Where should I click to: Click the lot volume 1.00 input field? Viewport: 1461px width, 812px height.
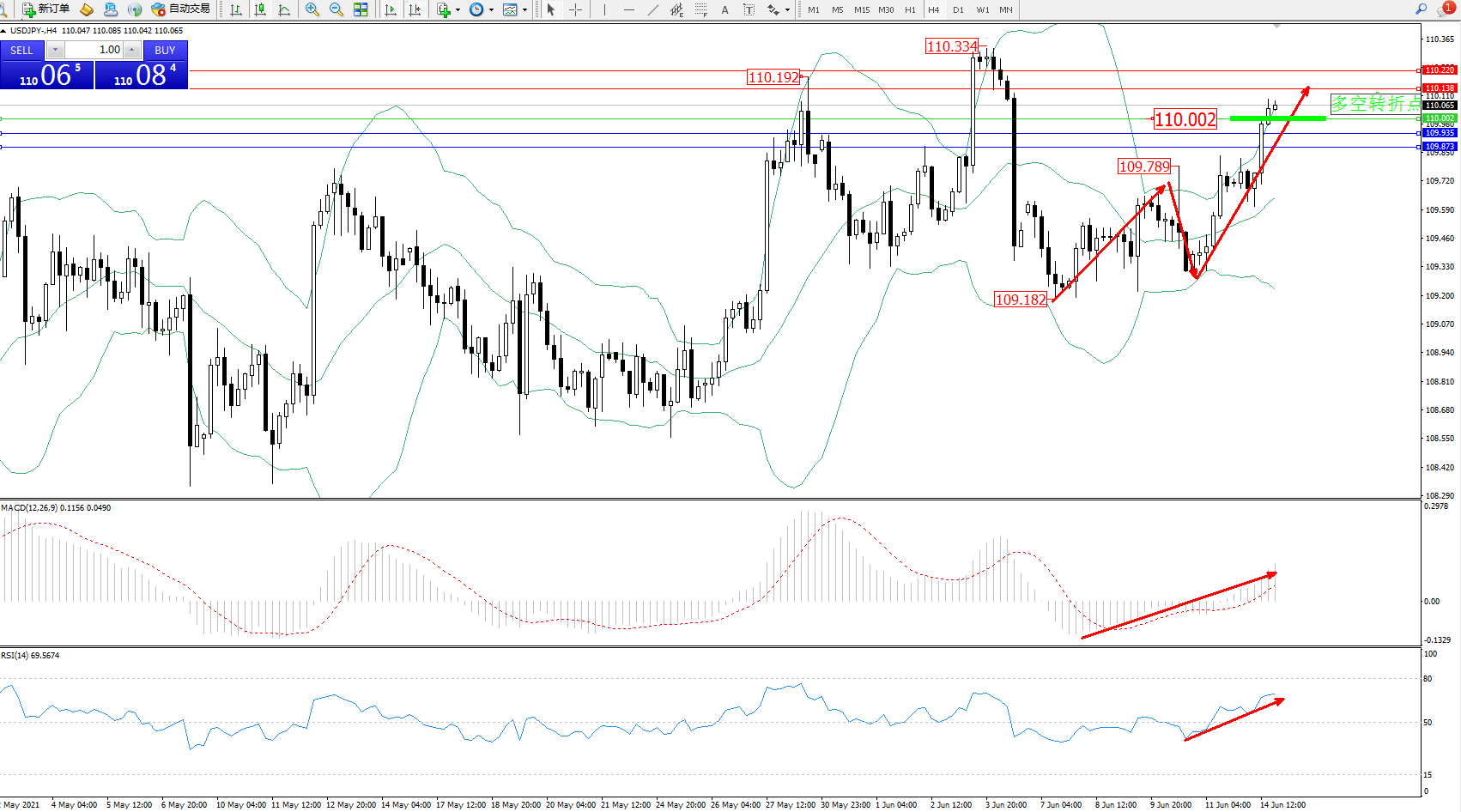(x=94, y=50)
